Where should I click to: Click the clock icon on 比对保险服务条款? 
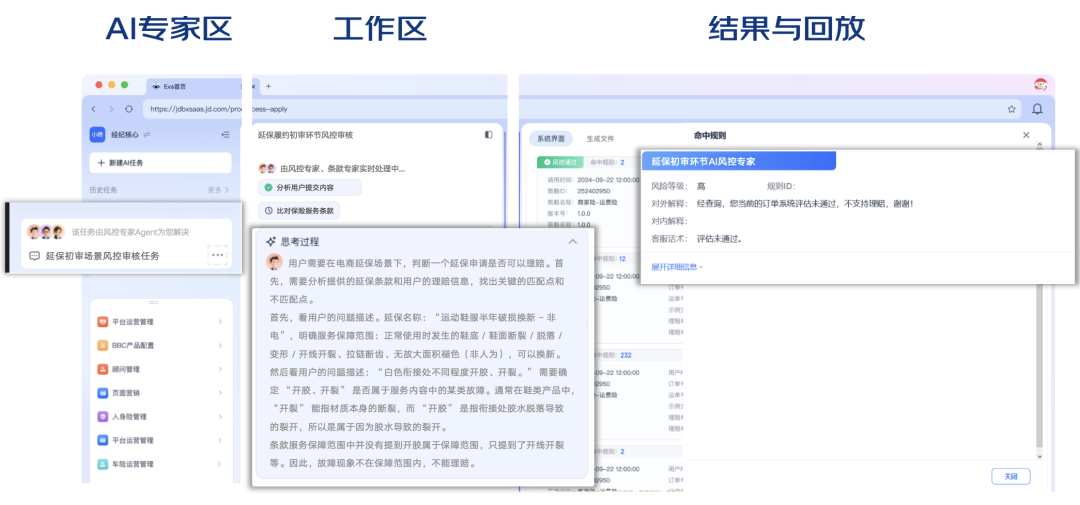[269, 212]
